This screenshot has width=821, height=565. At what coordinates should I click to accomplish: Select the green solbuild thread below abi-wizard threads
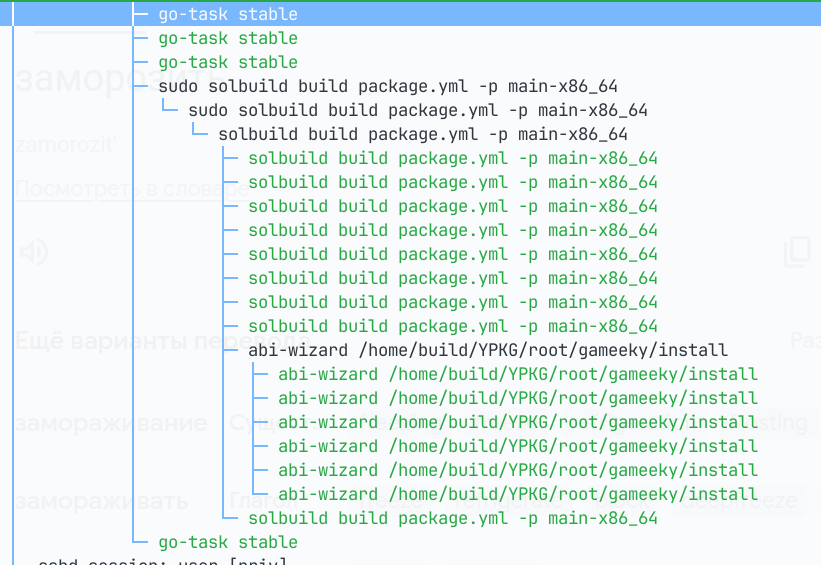pos(452,518)
